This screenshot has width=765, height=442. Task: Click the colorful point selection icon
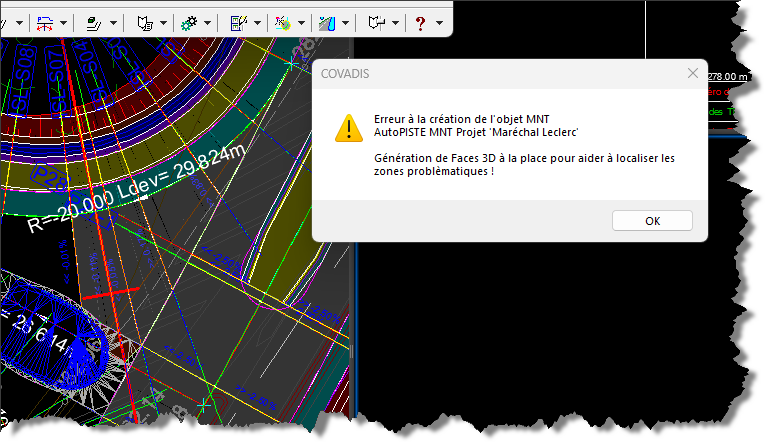coord(282,23)
